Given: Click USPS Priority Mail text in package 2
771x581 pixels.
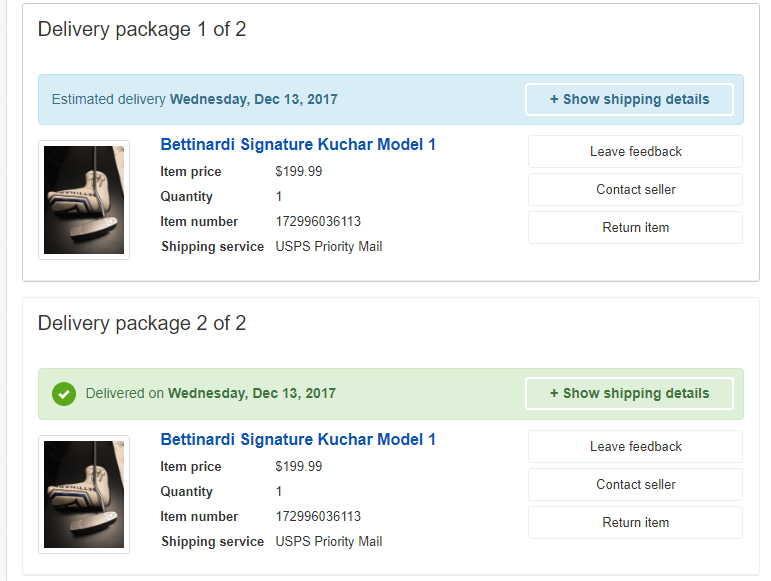Looking at the screenshot, I should coord(329,542).
